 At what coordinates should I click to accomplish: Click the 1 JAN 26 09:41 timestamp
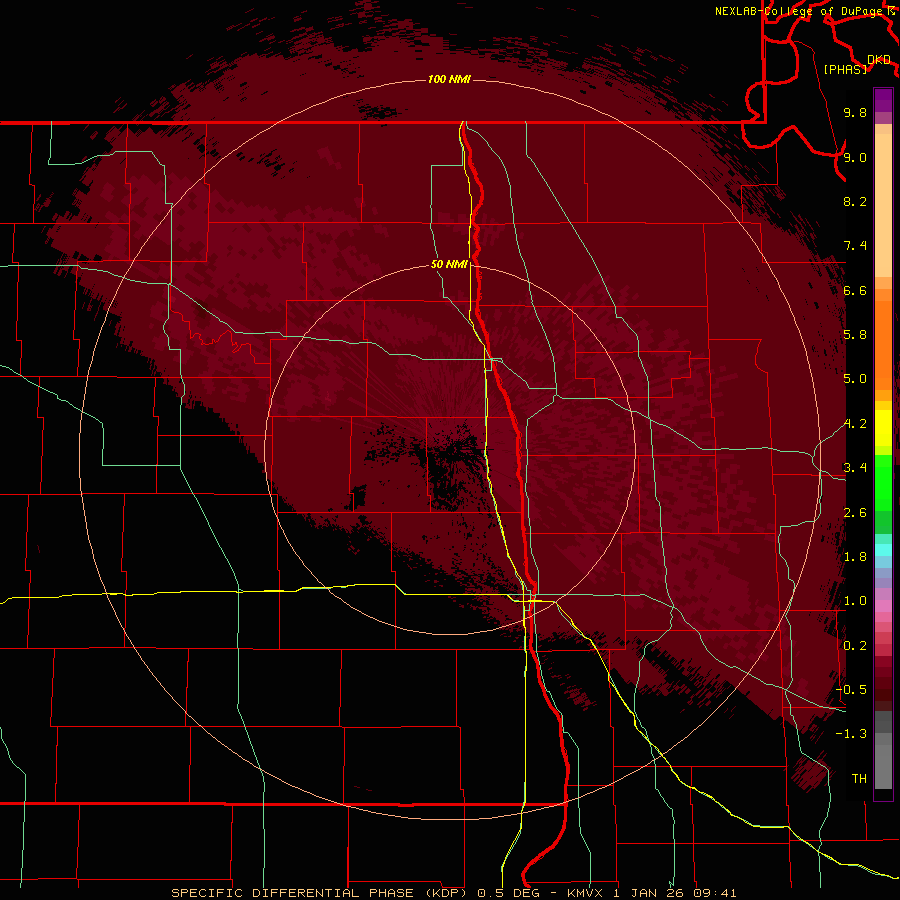click(674, 893)
